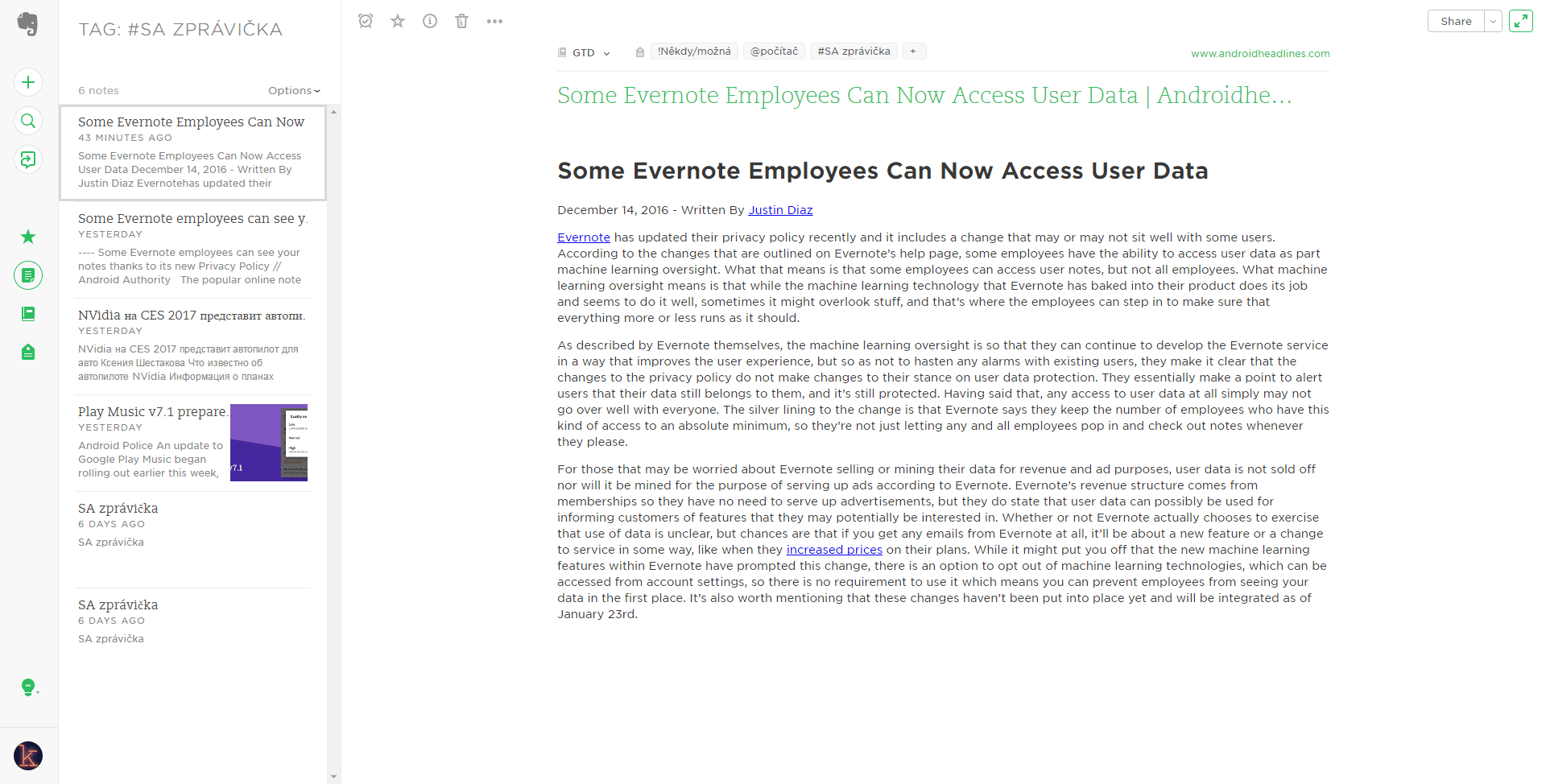Open the increased prices link
Viewport: 1546px width, 784px height.
pos(834,550)
